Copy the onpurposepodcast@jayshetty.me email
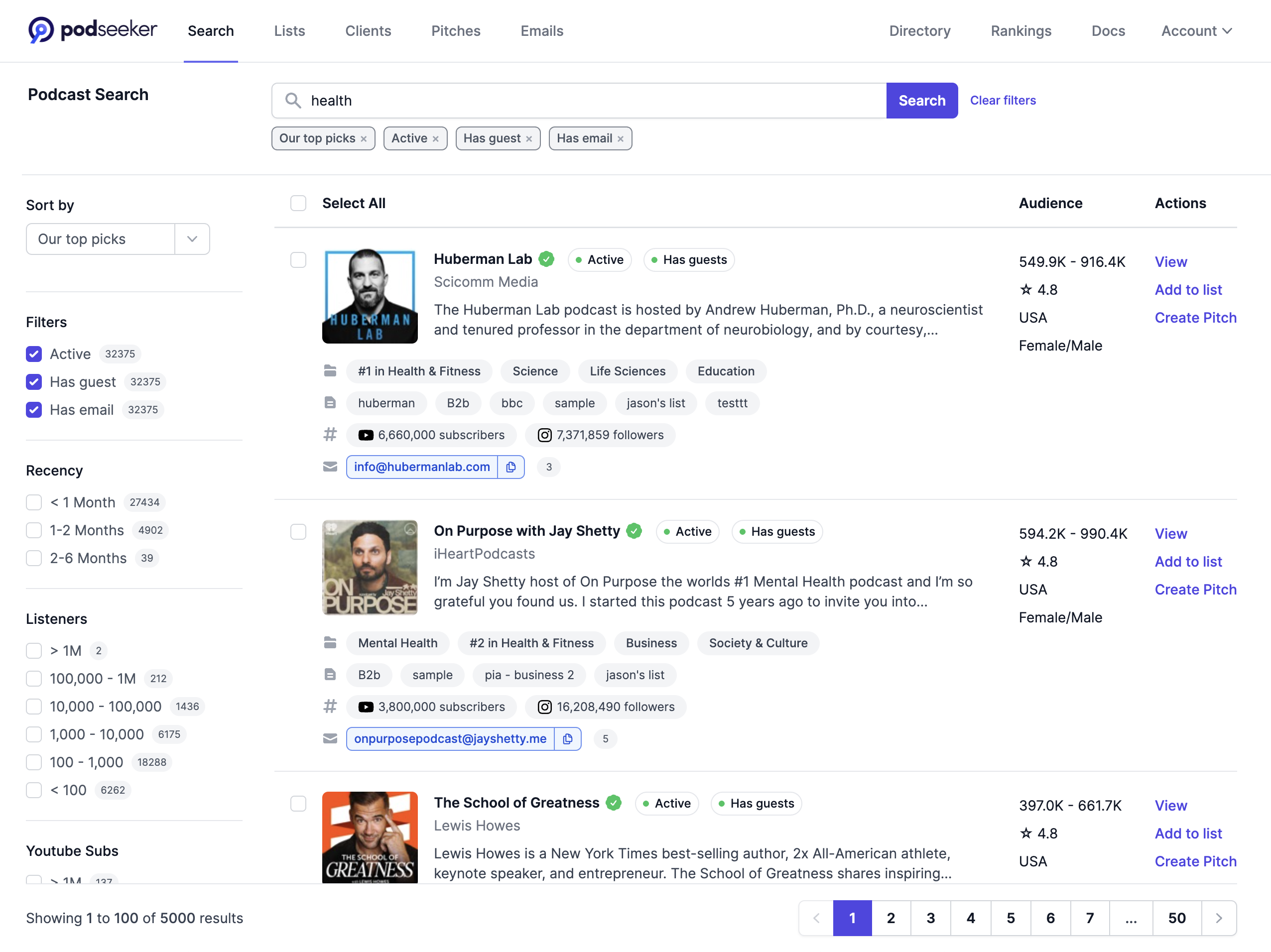The height and width of the screenshot is (952, 1271). pyautogui.click(x=568, y=739)
